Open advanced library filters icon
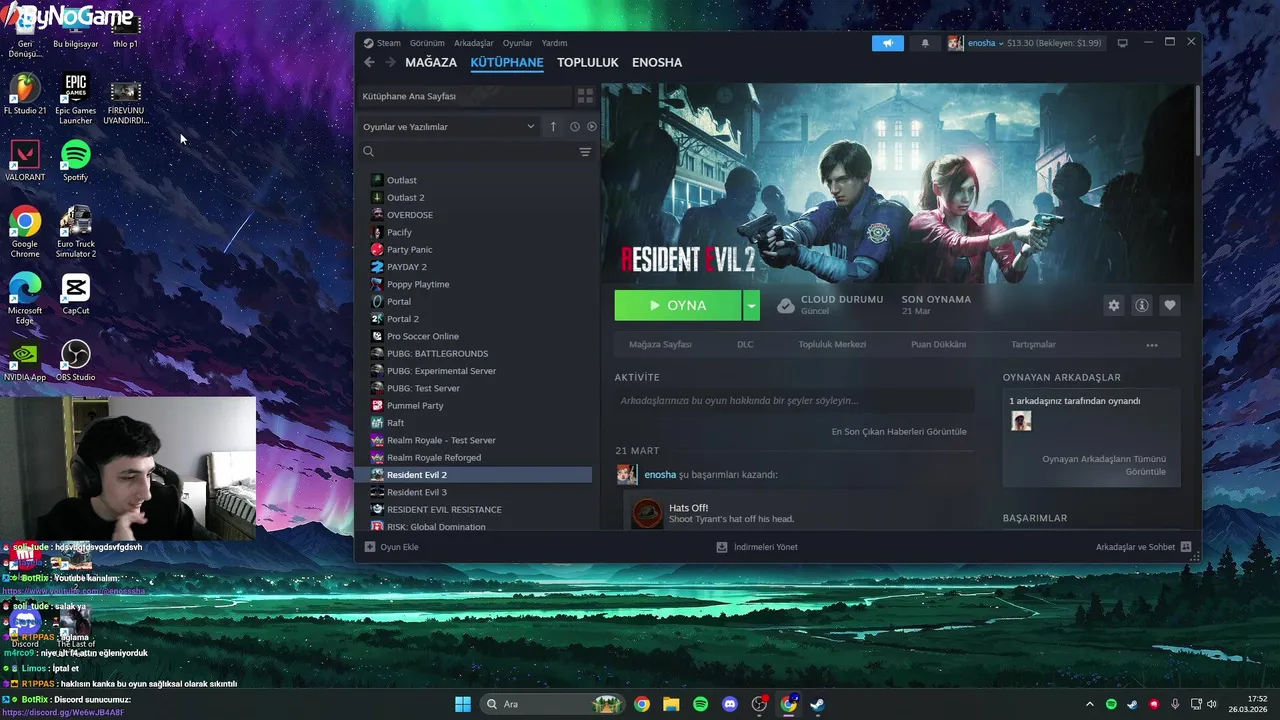 585,152
